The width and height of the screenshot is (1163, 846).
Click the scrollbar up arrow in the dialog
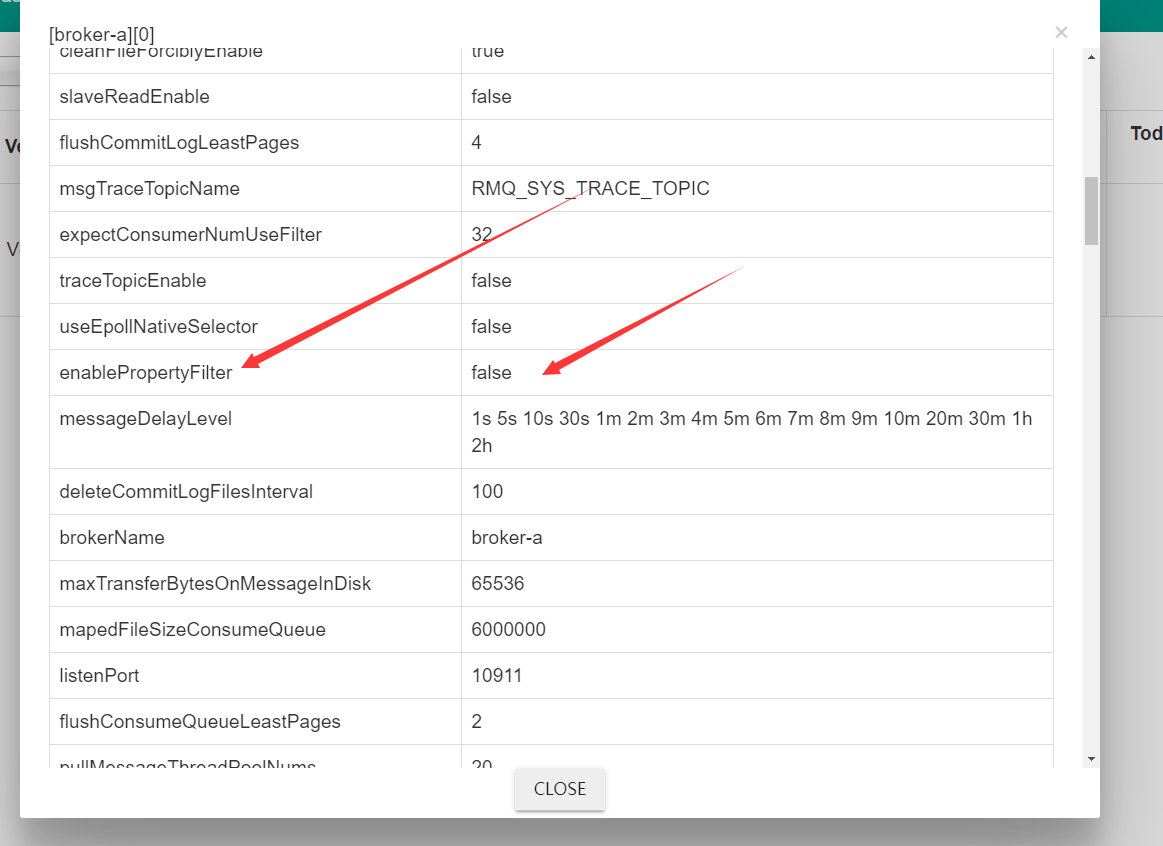coord(1091,57)
